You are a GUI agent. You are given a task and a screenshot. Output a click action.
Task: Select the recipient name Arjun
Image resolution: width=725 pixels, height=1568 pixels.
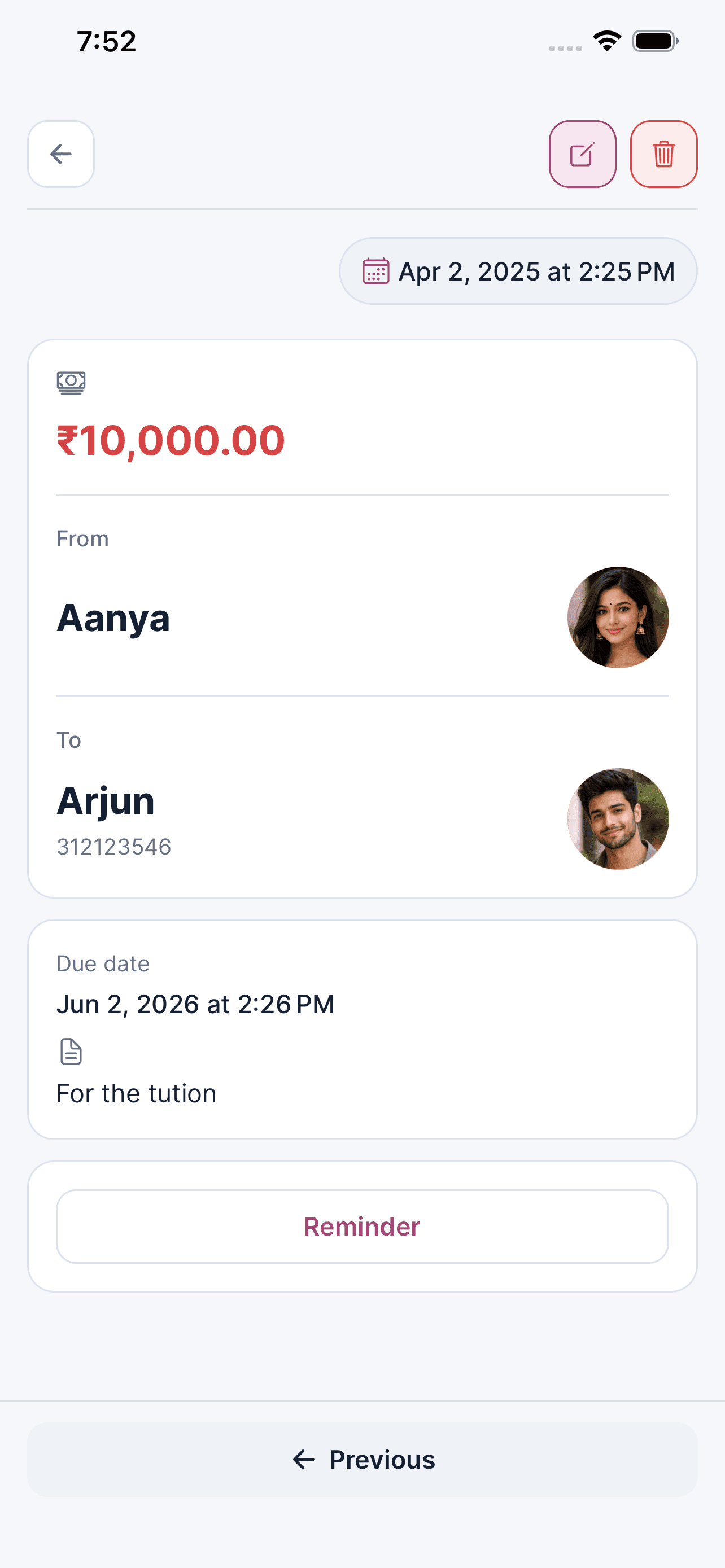pos(106,800)
